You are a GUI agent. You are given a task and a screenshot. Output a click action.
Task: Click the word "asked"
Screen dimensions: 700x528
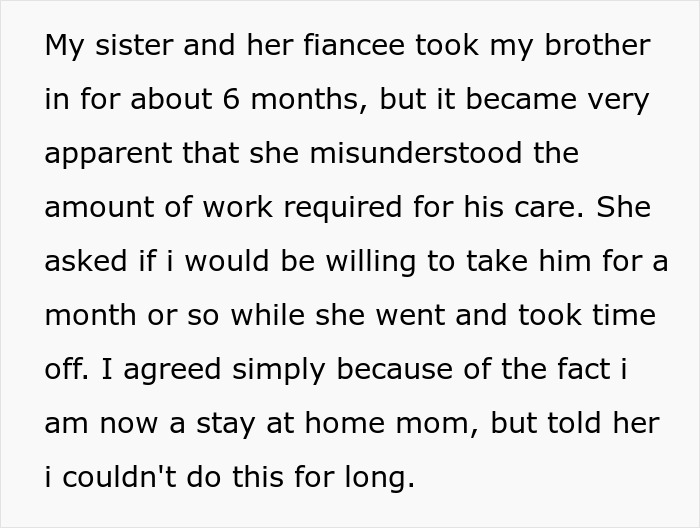point(83,262)
